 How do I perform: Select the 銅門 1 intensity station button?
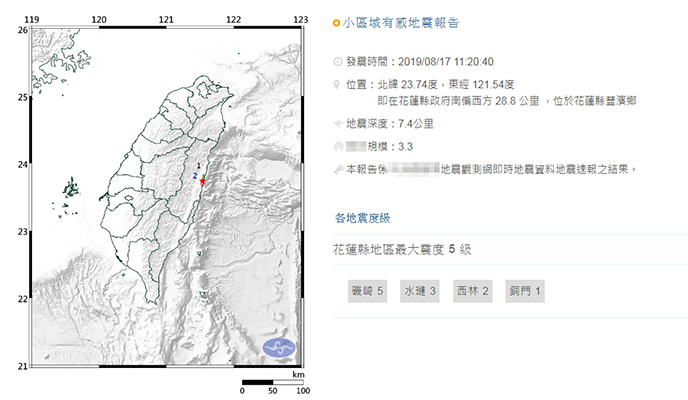click(526, 292)
